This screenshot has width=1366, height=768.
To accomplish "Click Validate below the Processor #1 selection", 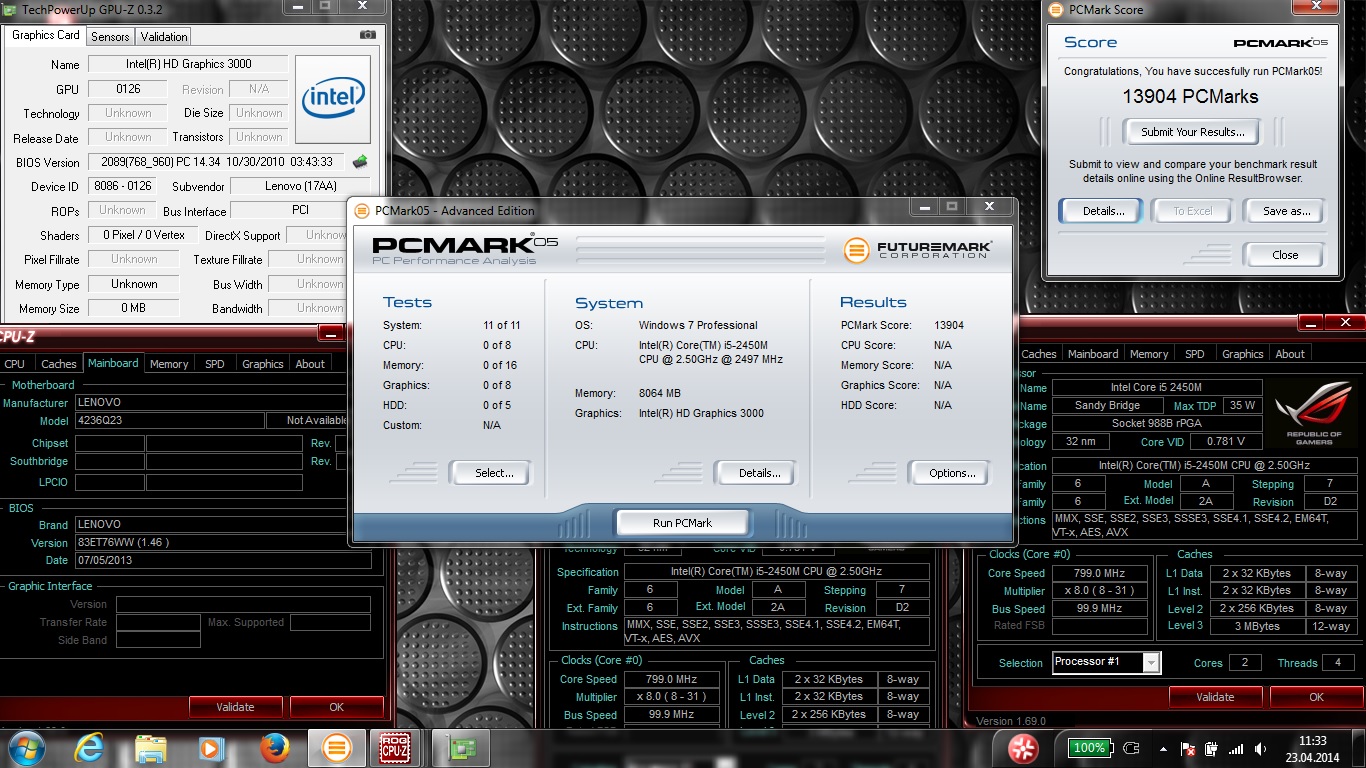I will (1215, 697).
